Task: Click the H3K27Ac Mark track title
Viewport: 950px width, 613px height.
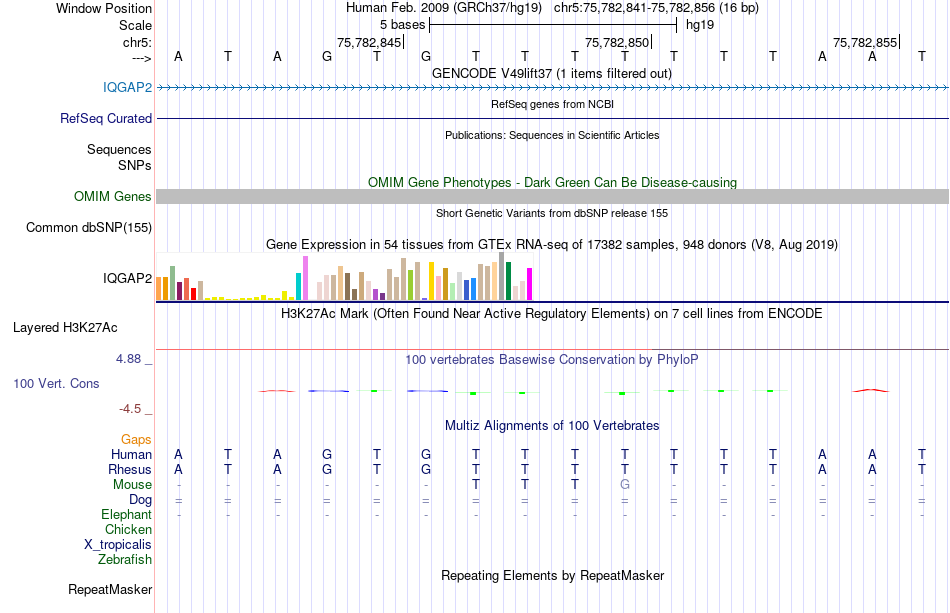Action: tap(552, 314)
